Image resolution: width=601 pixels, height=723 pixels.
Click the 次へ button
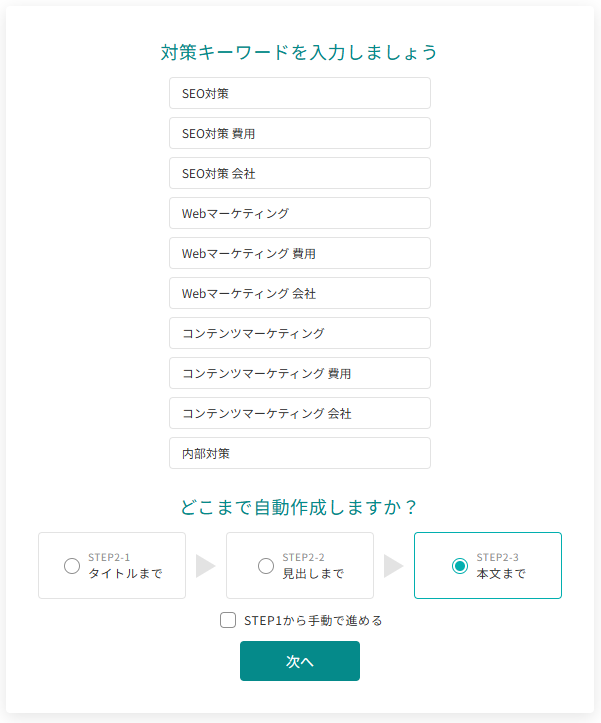[x=300, y=661]
